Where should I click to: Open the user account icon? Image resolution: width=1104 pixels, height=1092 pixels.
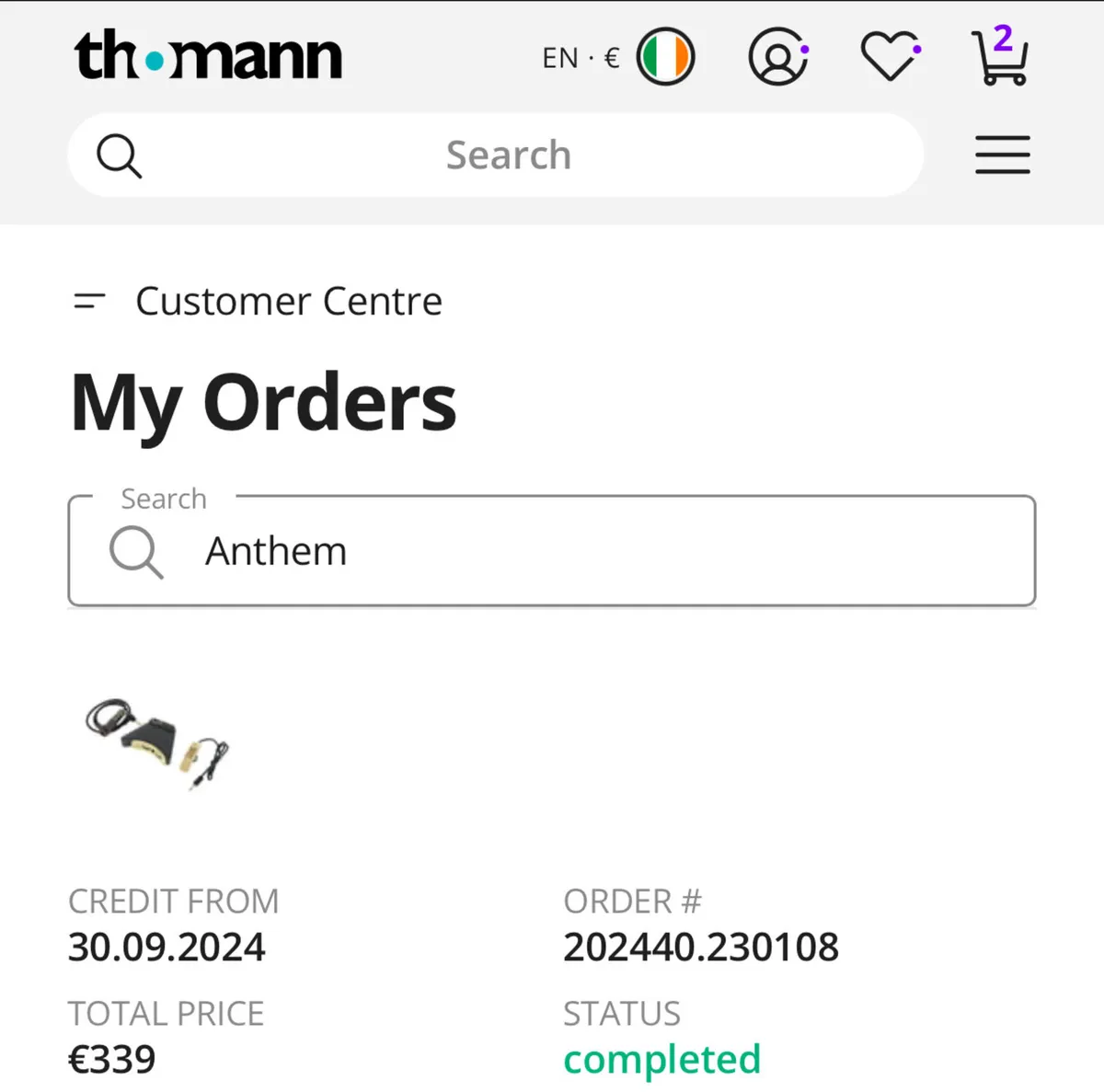[x=778, y=57]
